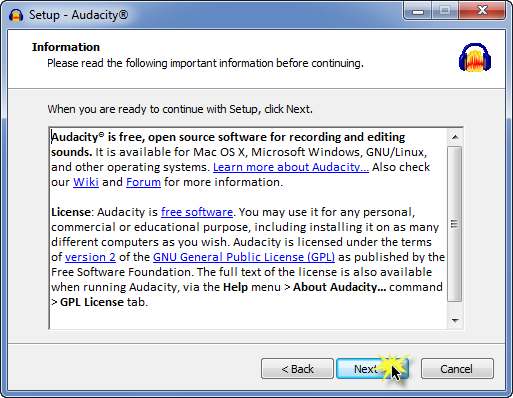Open the GNU General Public License (GPL) link
Image resolution: width=513 pixels, height=398 pixels.
click(244, 257)
